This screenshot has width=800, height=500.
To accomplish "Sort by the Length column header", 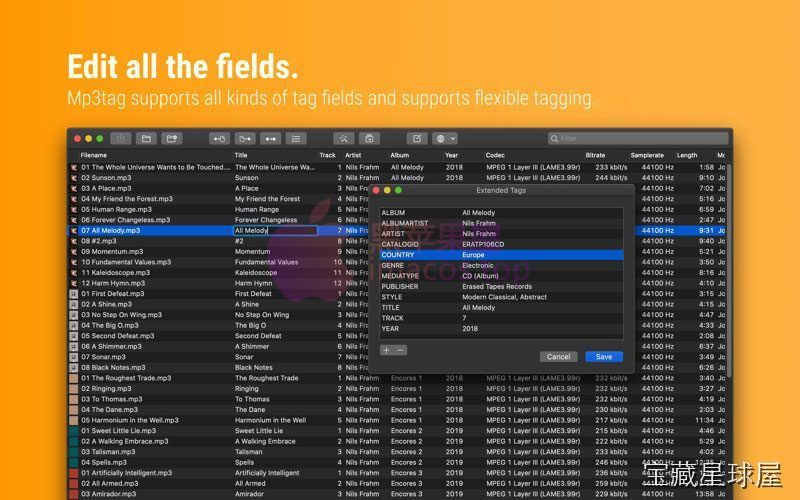I will point(687,155).
